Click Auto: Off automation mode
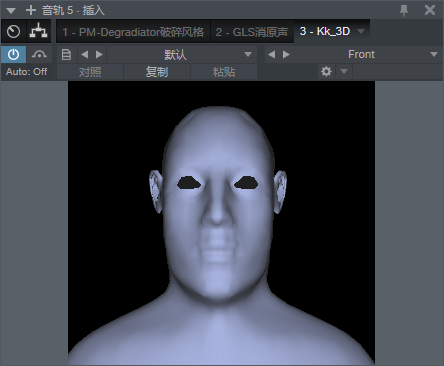 point(26,72)
